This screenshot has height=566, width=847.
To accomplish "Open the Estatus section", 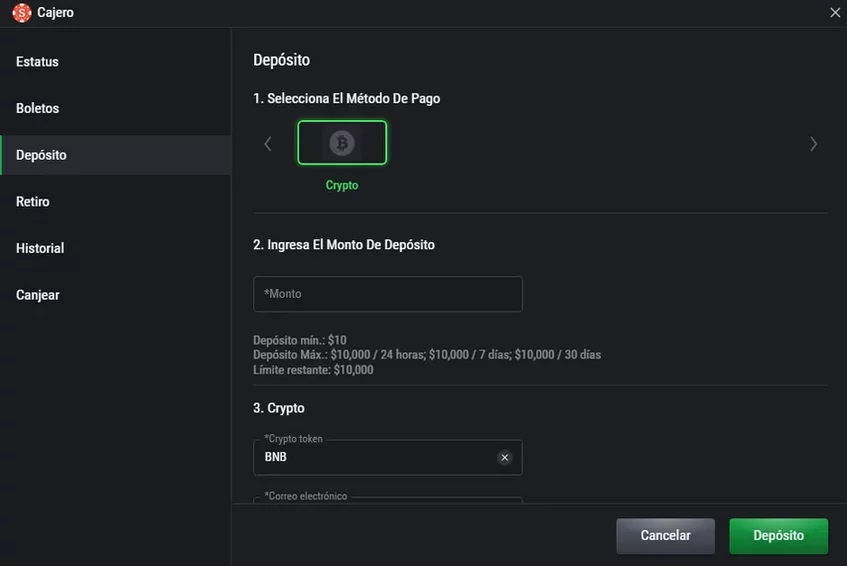I will [x=38, y=62].
